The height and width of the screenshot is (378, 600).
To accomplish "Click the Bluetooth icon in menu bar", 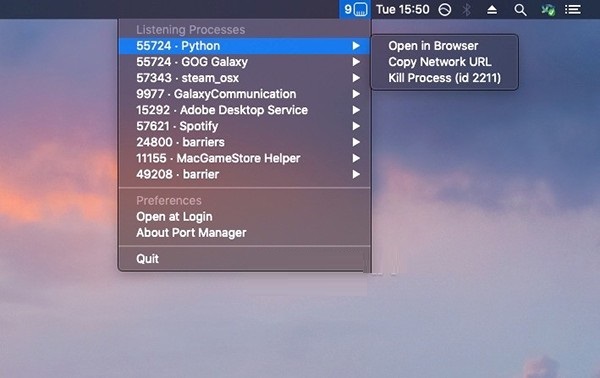I will point(466,10).
